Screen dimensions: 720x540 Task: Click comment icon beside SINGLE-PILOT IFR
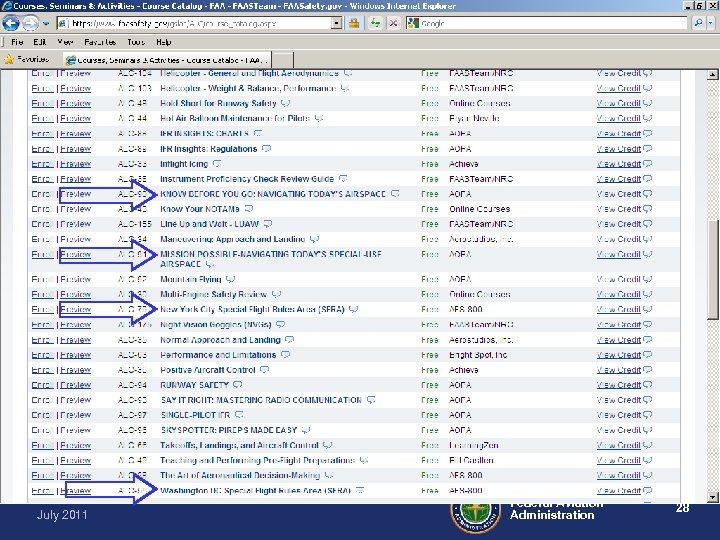tap(239, 415)
